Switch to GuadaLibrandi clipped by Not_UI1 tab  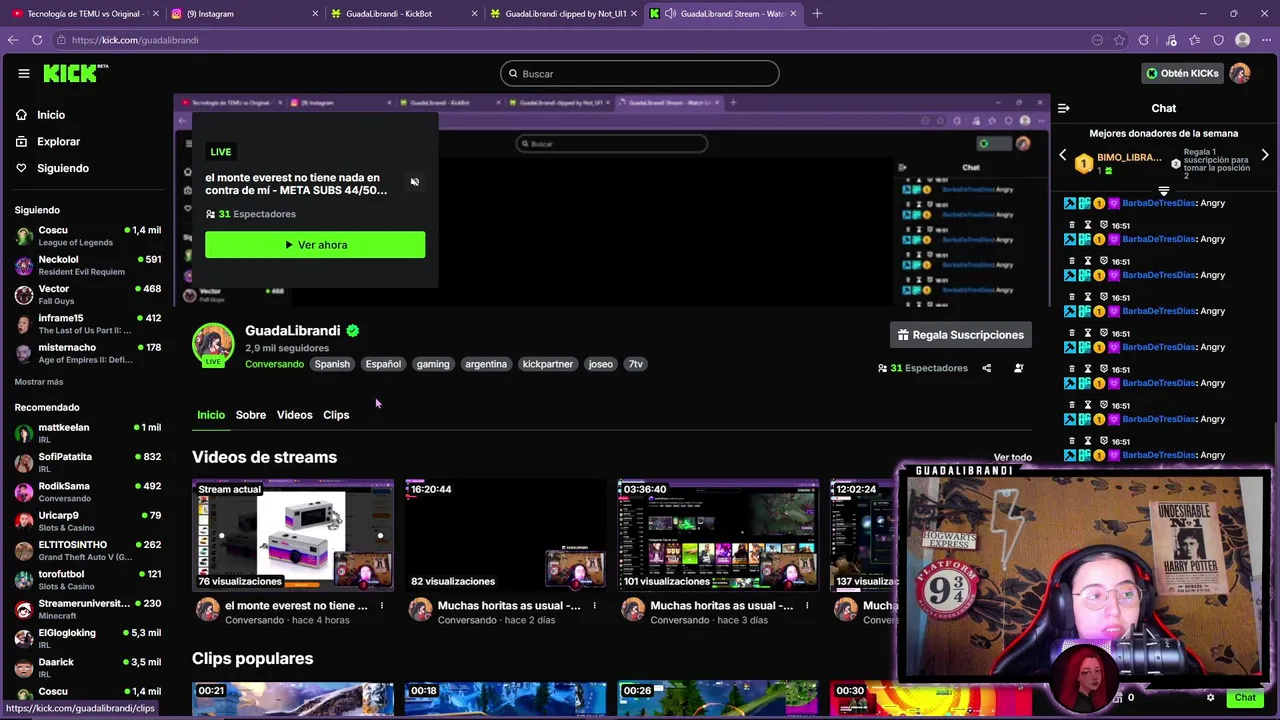565,14
